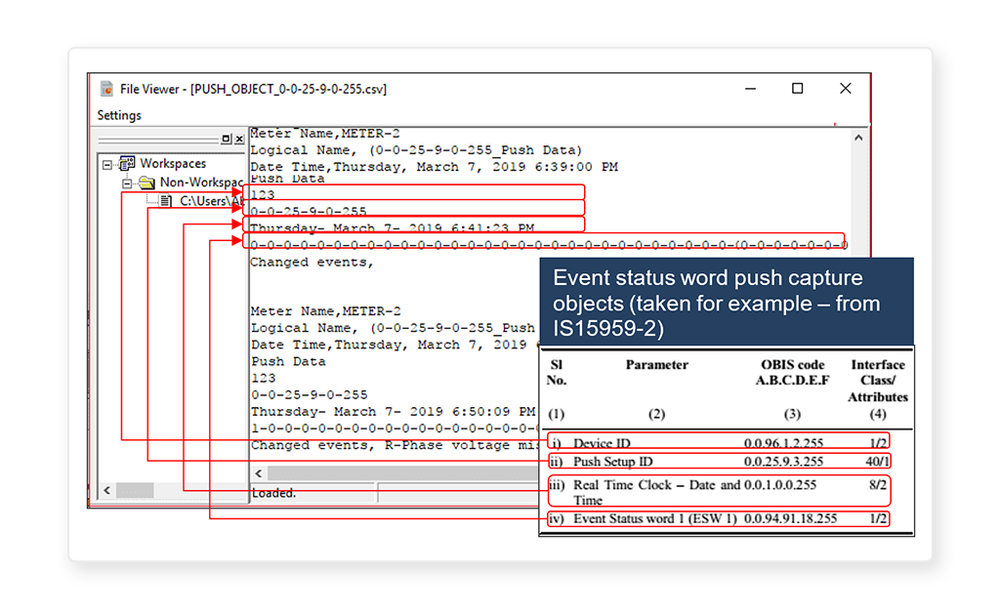Select the C:\Users file entry in tree
1000x613 pixels.
click(x=210, y=202)
